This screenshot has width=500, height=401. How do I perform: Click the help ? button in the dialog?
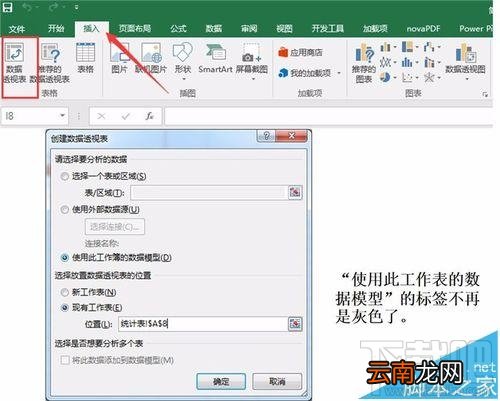tap(266, 136)
